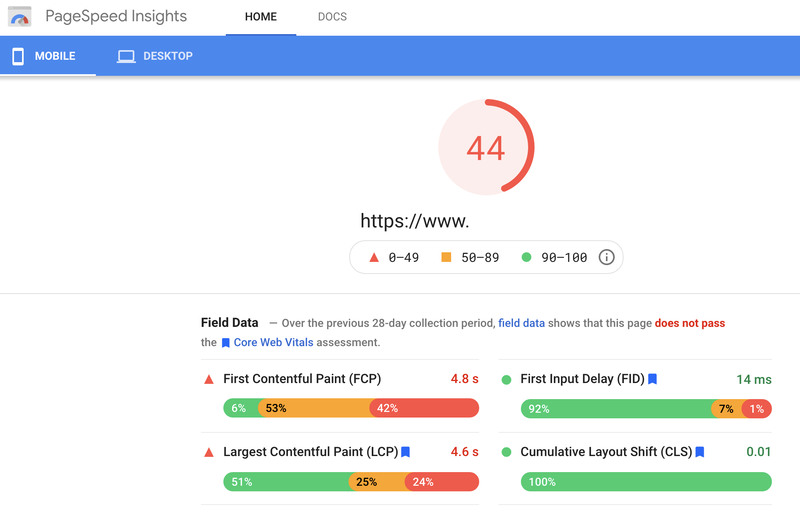Click the red triangle beside First Contentful Paint
Viewport: 800px width, 511px height.
[x=209, y=379]
